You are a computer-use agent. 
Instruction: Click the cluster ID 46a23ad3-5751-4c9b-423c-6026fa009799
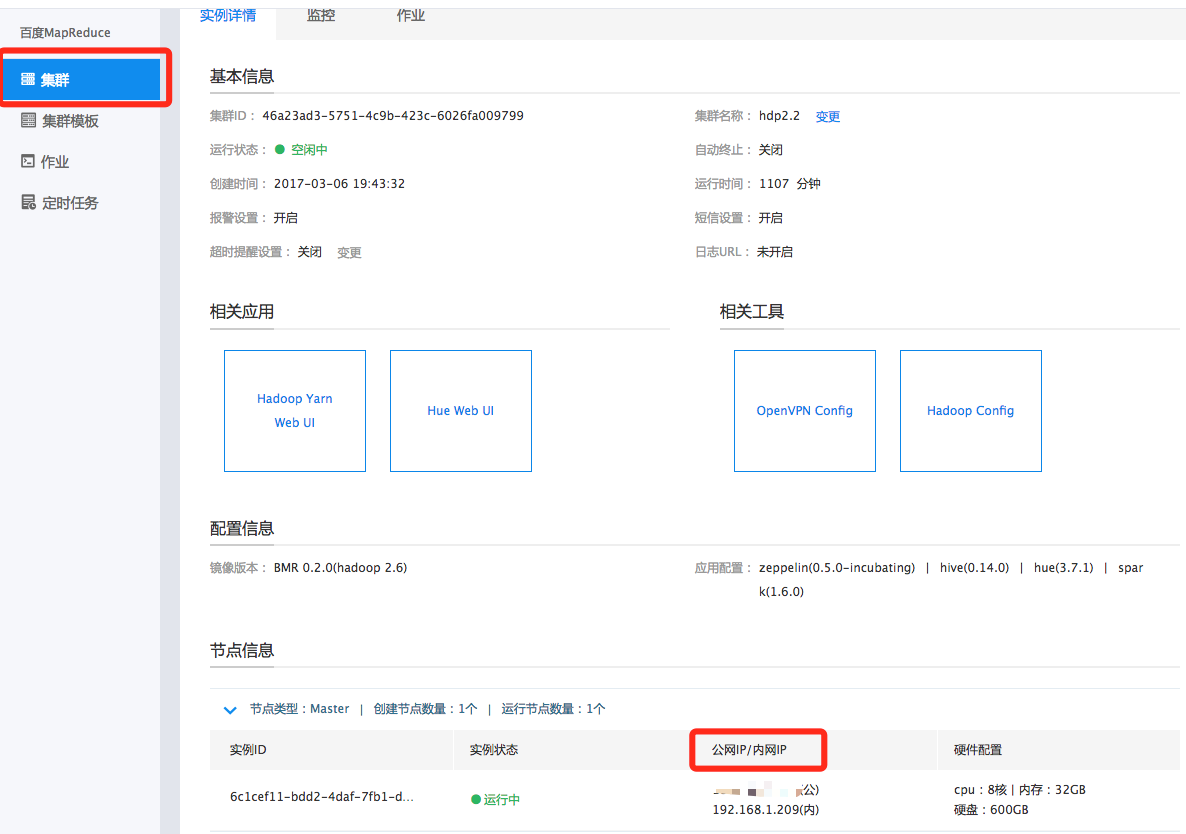(x=393, y=116)
